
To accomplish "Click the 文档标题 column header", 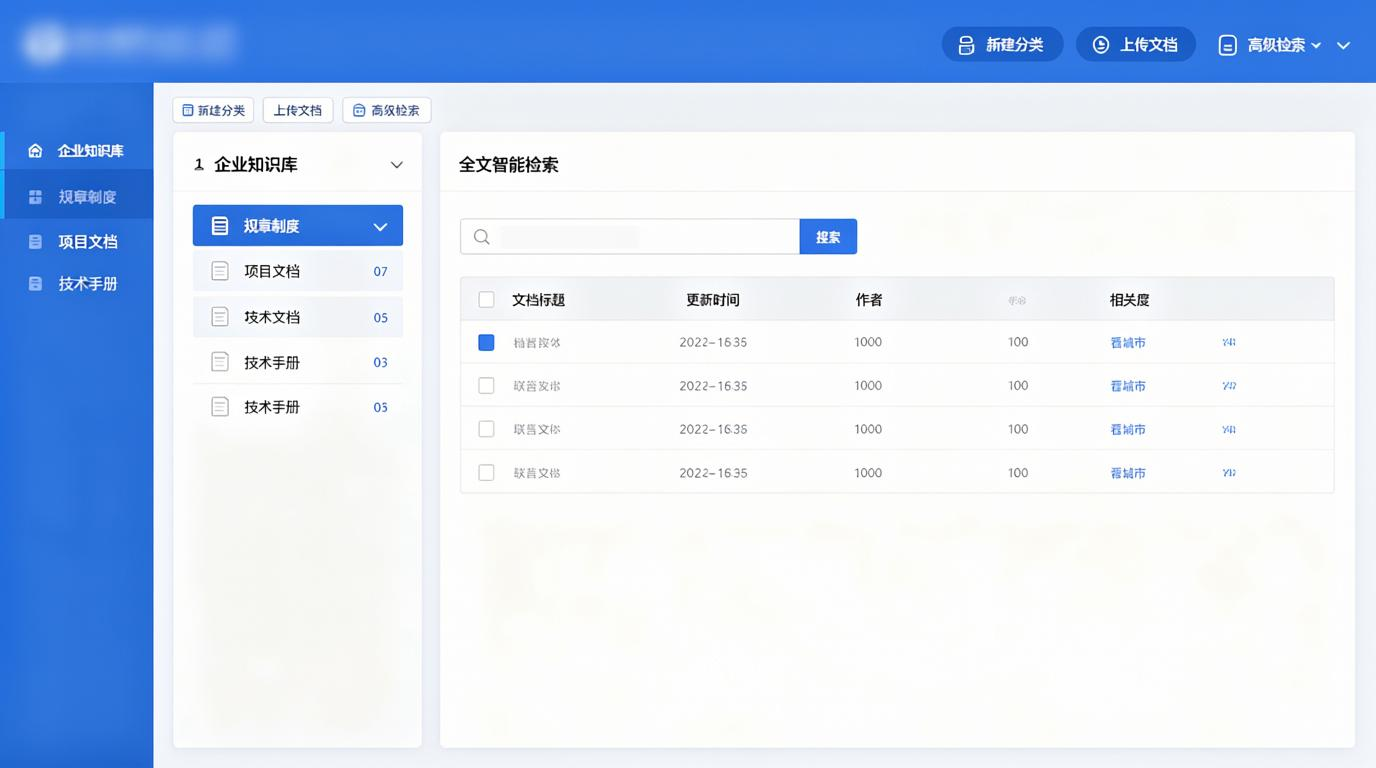I will coord(538,300).
